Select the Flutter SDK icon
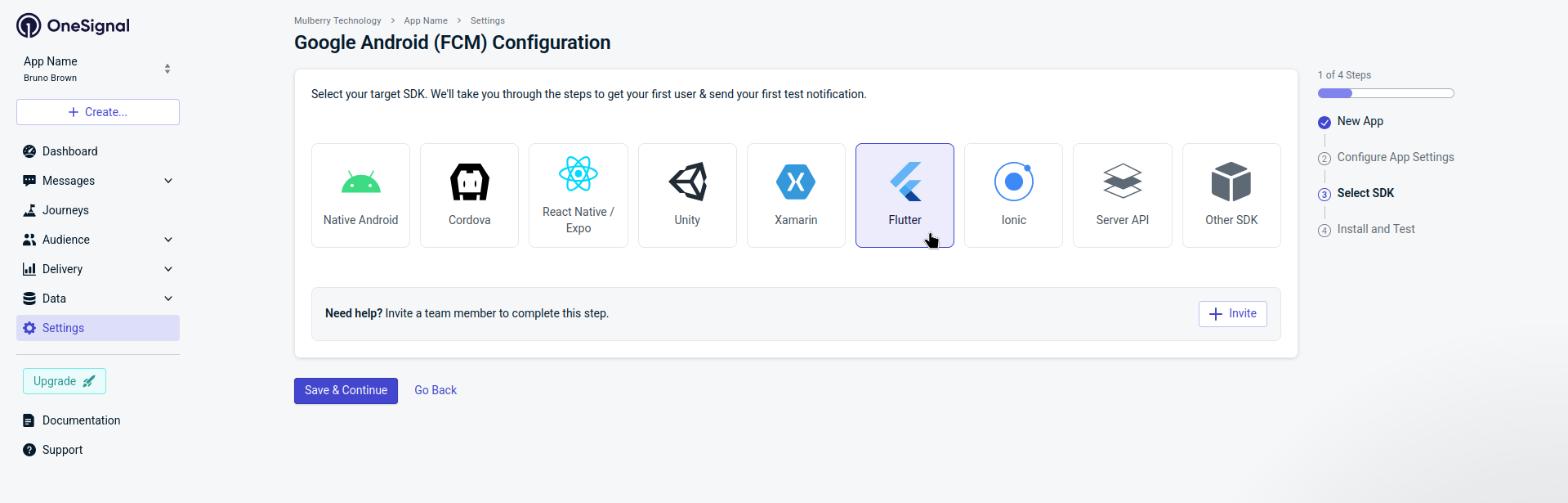 [905, 182]
